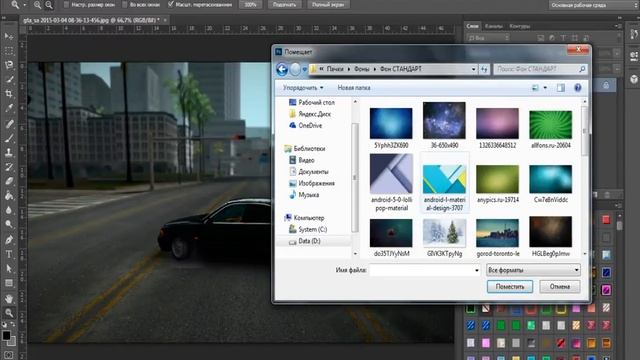
Task: Click the layer lock icon in Layers panel
Action: click(x=606, y=85)
